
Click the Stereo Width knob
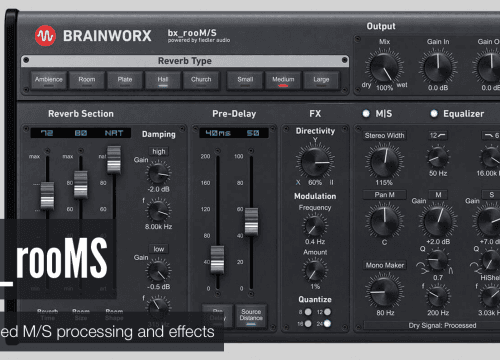(x=384, y=162)
